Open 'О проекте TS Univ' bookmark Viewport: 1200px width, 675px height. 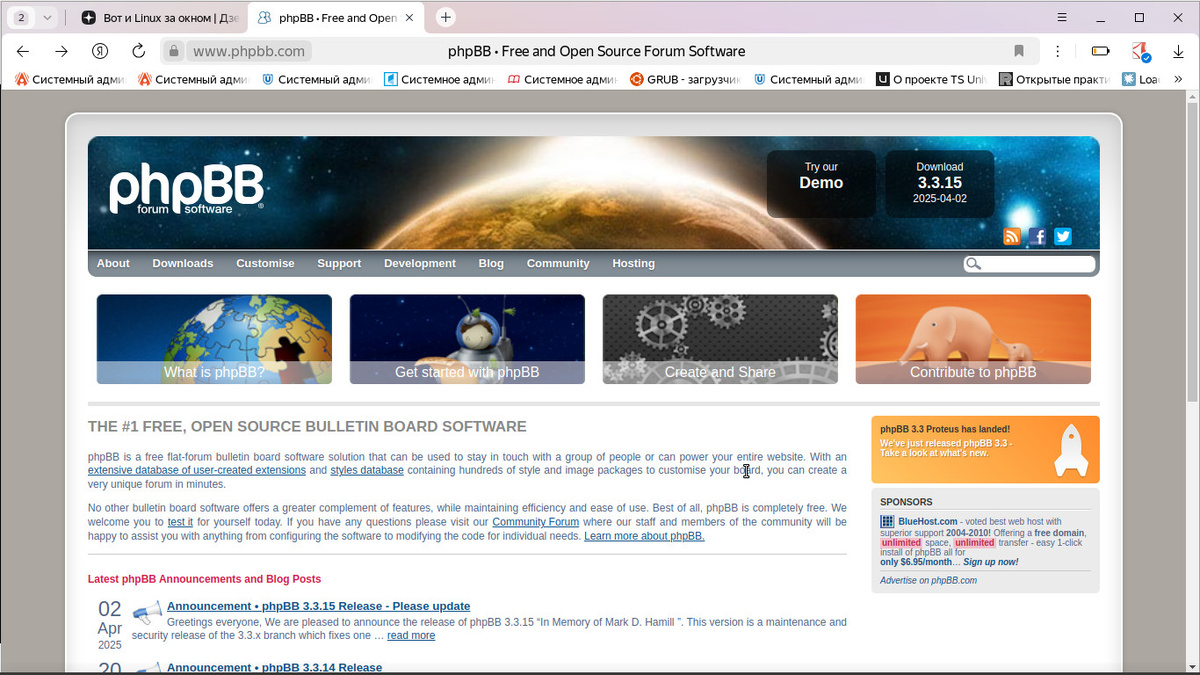point(931,79)
